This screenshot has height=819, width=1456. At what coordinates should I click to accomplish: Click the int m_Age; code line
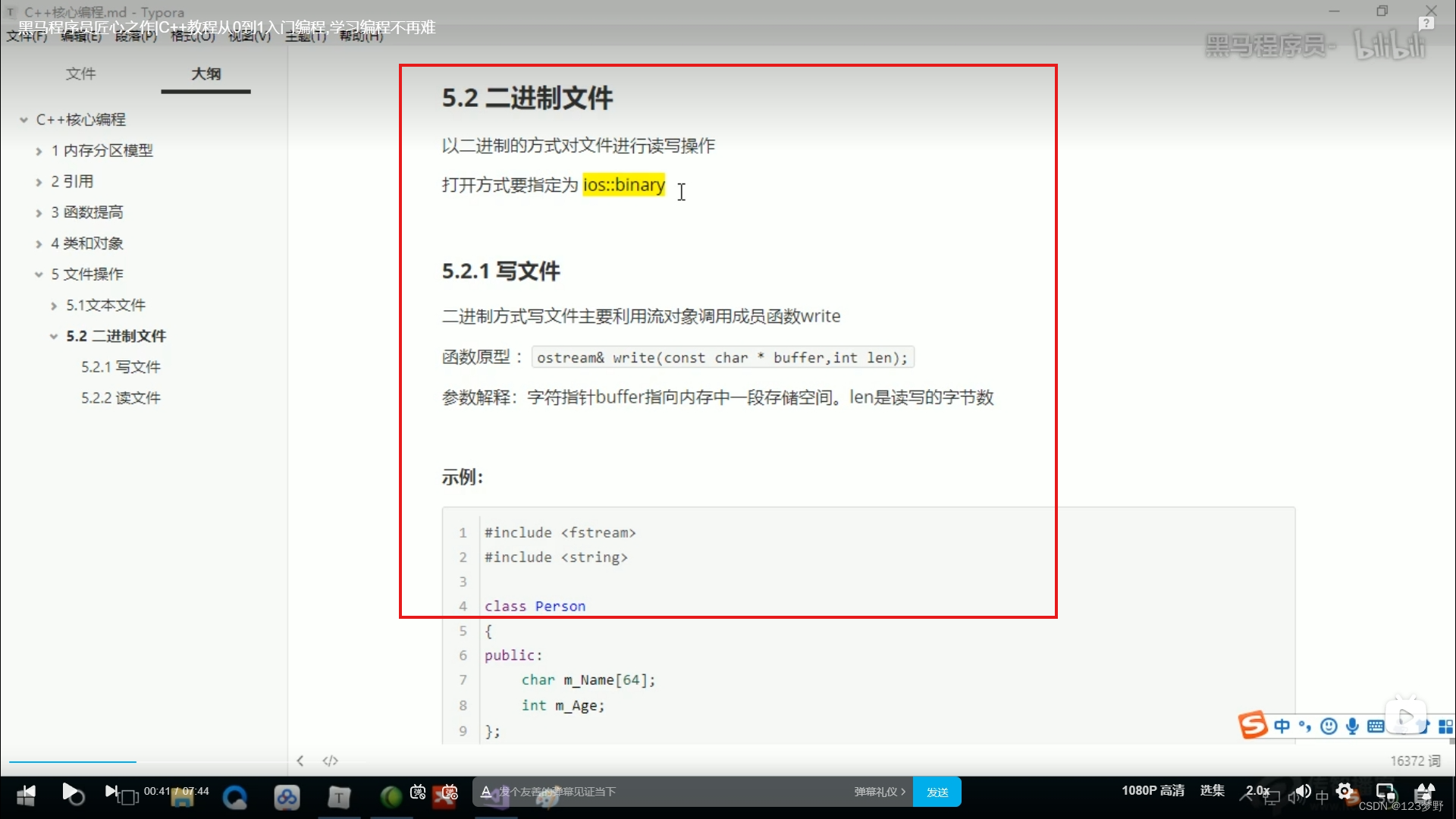[x=563, y=706]
